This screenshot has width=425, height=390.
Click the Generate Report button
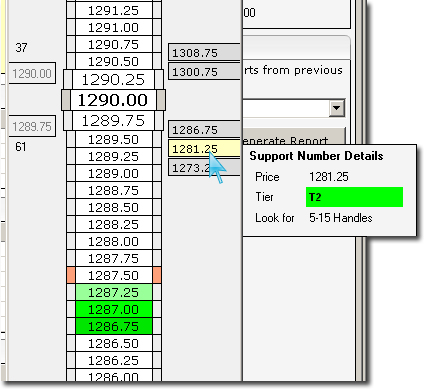(x=294, y=136)
